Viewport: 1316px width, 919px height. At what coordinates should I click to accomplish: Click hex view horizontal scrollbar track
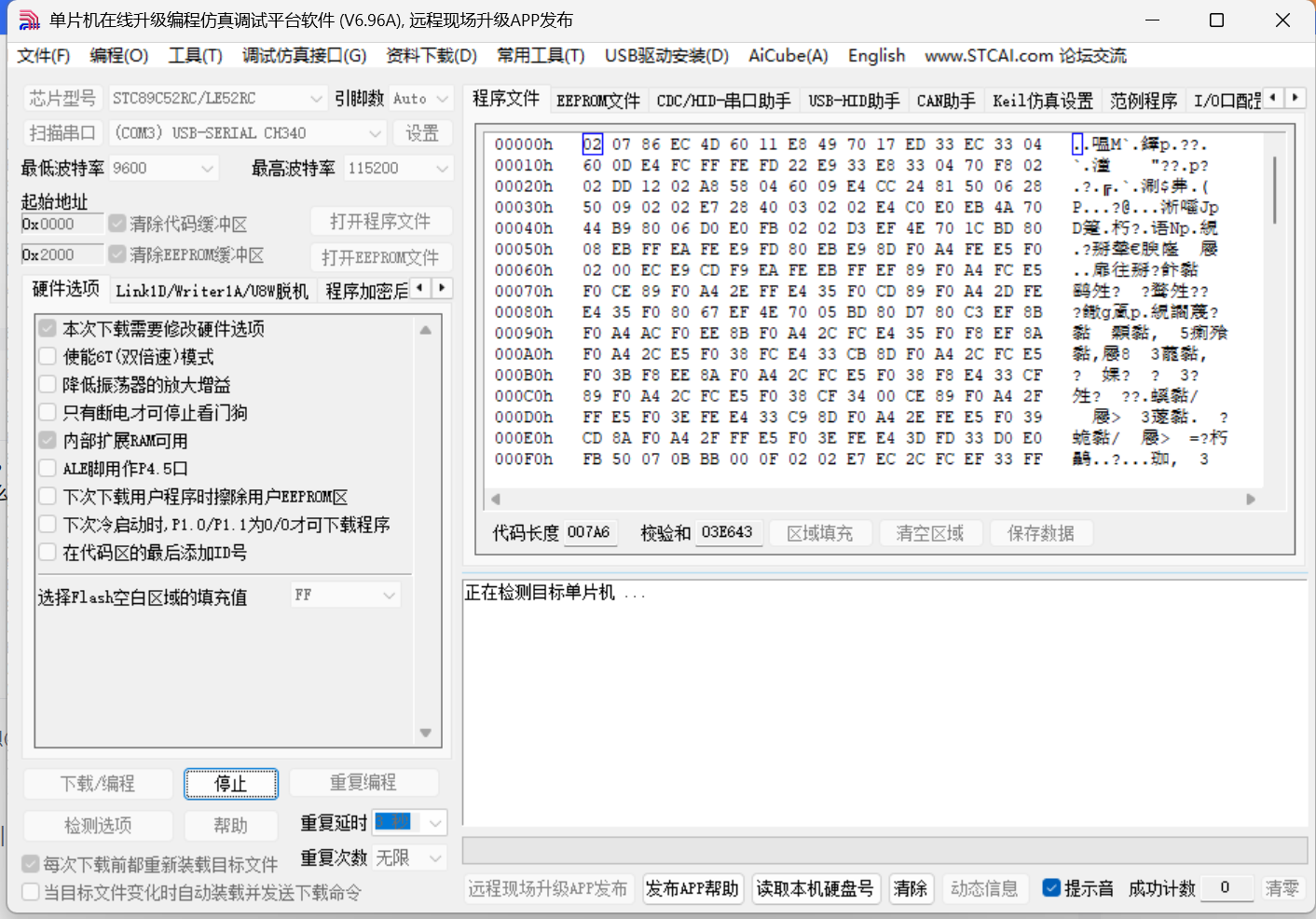[872, 499]
